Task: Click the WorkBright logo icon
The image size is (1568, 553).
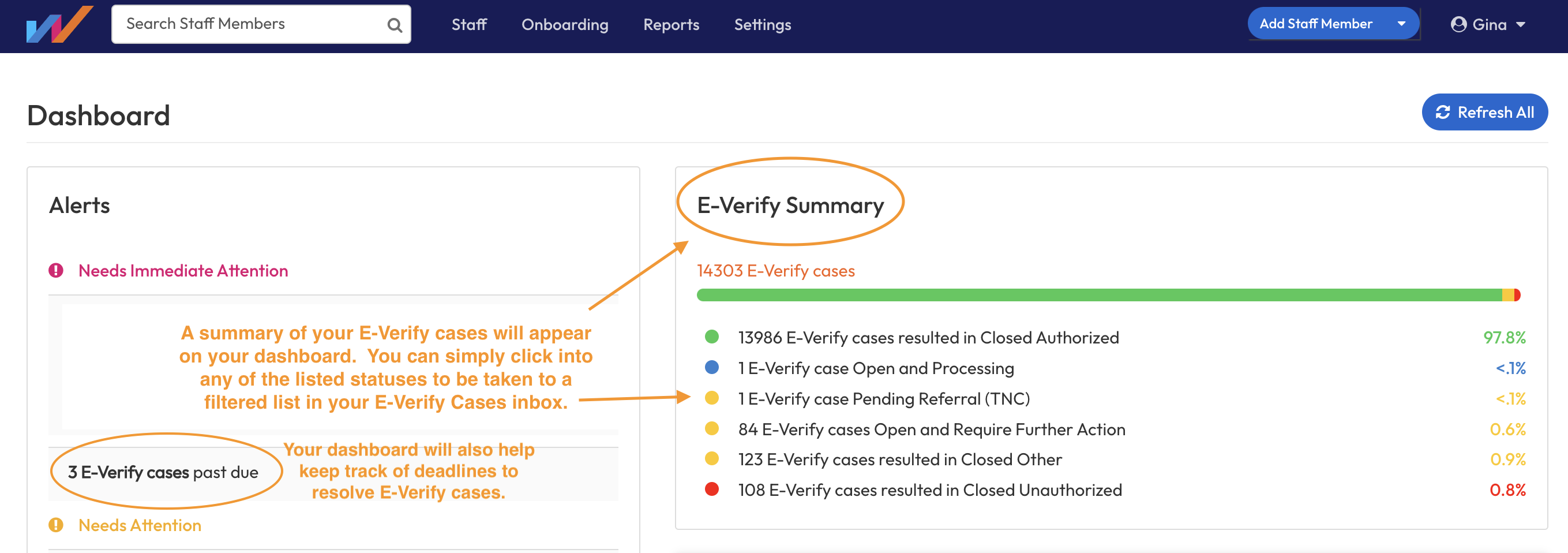Action: point(59,24)
